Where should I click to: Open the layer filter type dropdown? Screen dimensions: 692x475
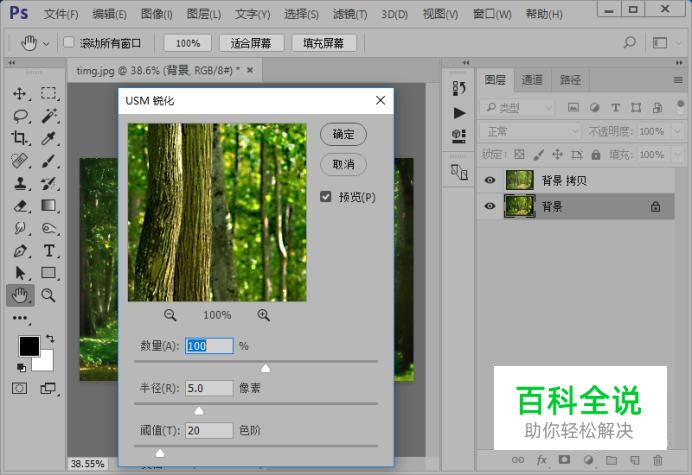(x=517, y=107)
